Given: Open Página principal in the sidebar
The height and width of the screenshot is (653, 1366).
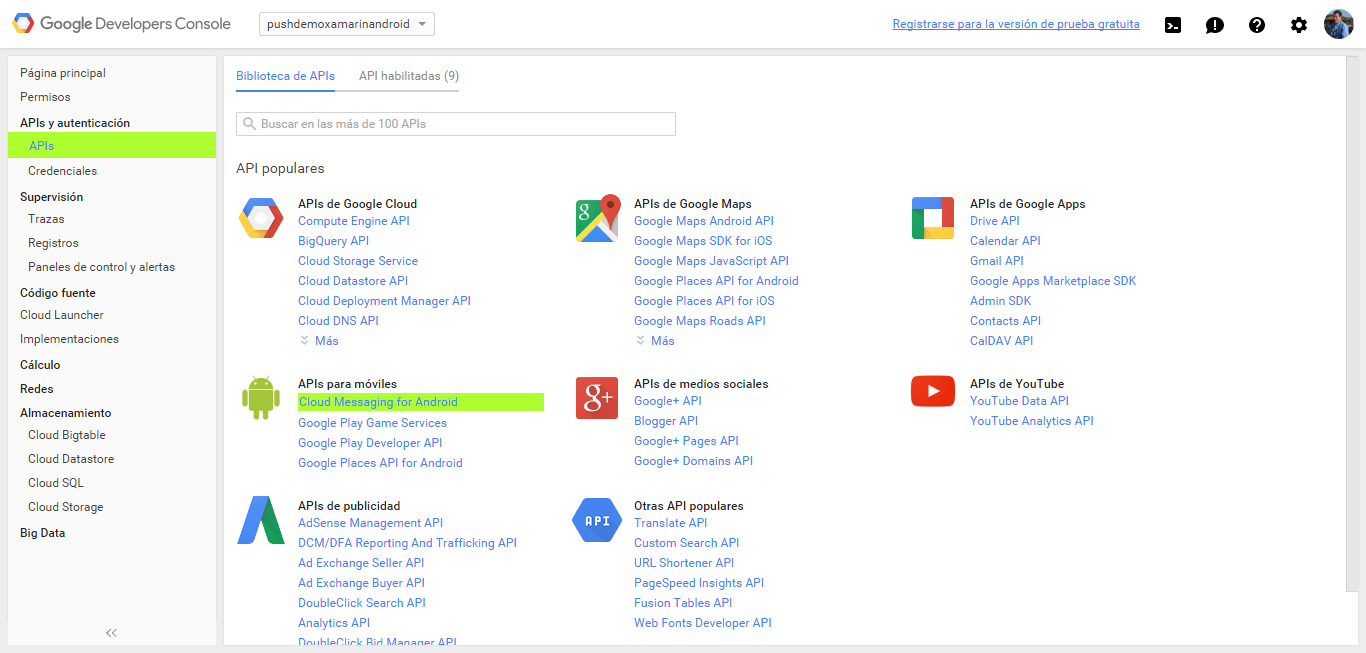Looking at the screenshot, I should [63, 73].
